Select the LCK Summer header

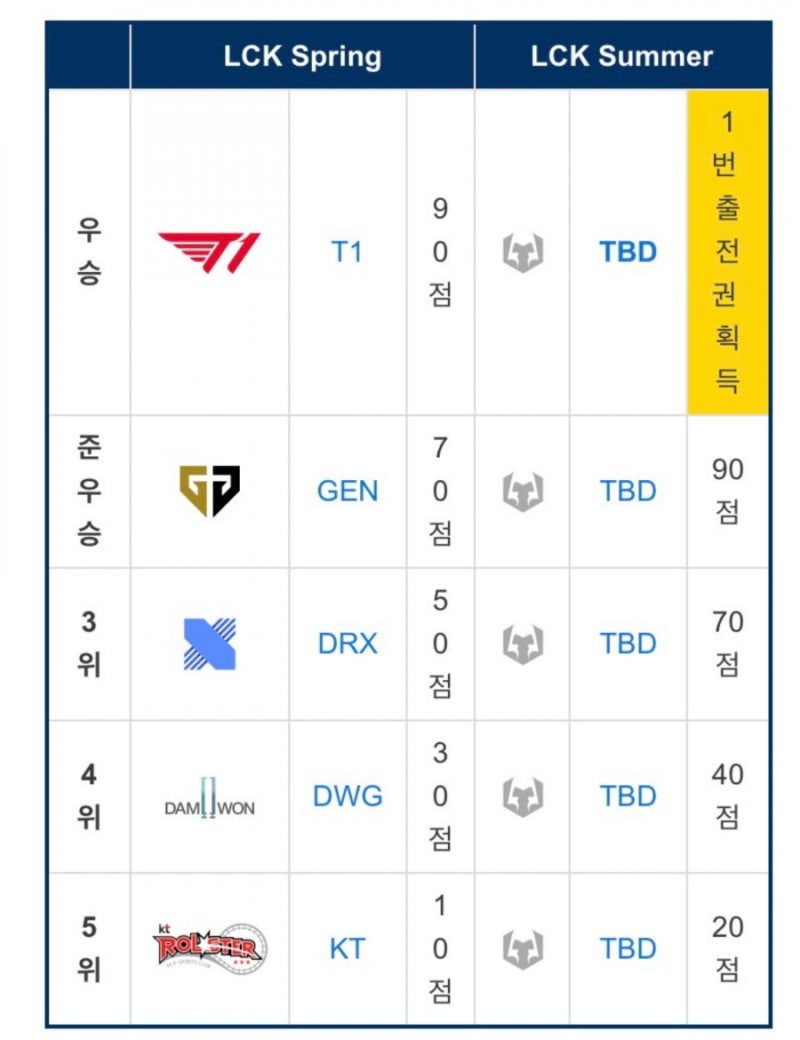point(622,56)
